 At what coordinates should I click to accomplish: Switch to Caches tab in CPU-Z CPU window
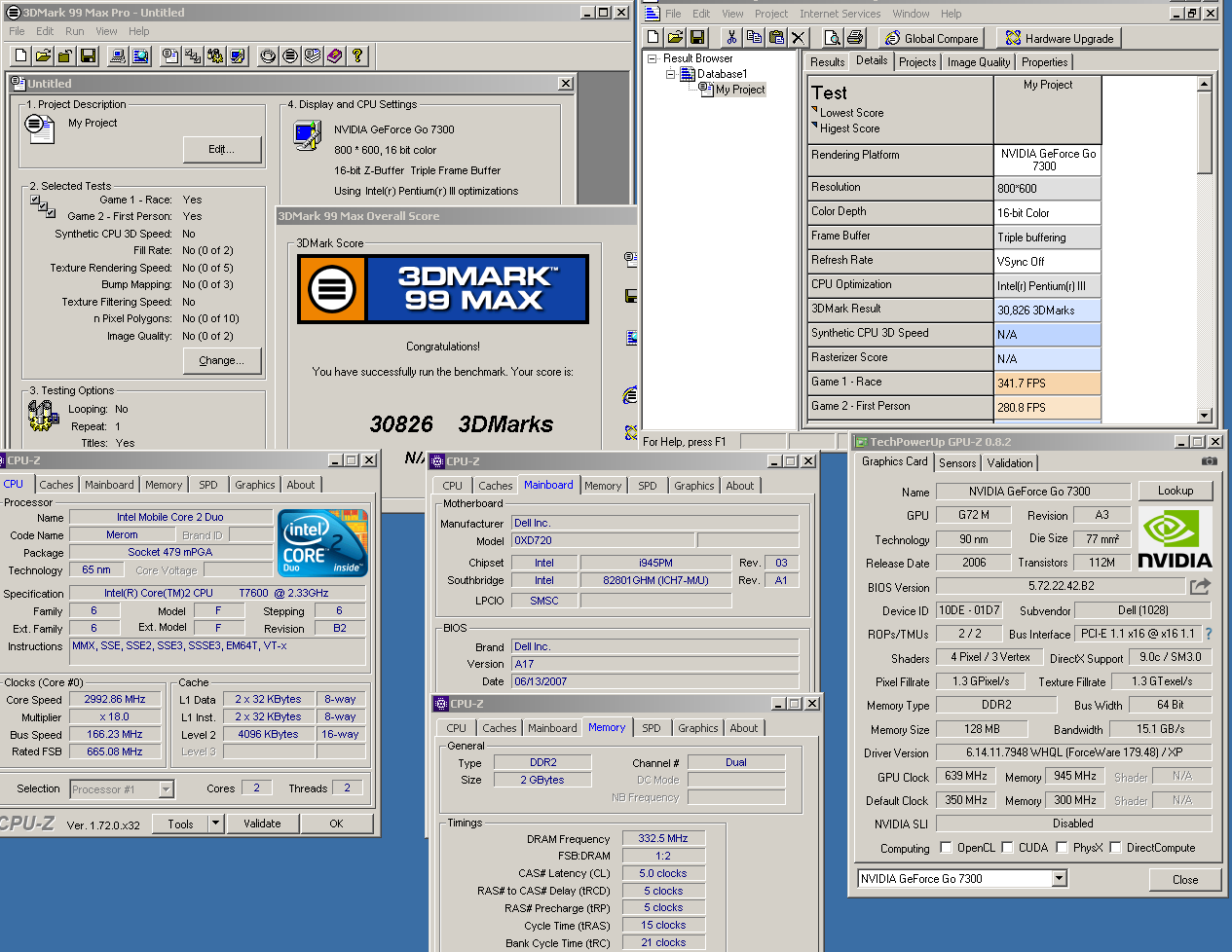[x=56, y=485]
